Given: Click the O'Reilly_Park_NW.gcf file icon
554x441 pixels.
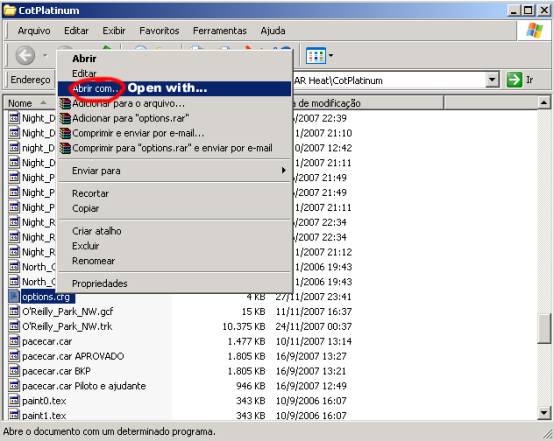Looking at the screenshot, I should 14,311.
